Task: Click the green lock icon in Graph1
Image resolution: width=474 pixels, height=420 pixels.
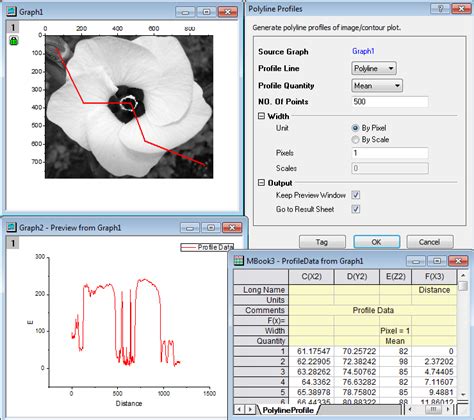Action: (13, 41)
